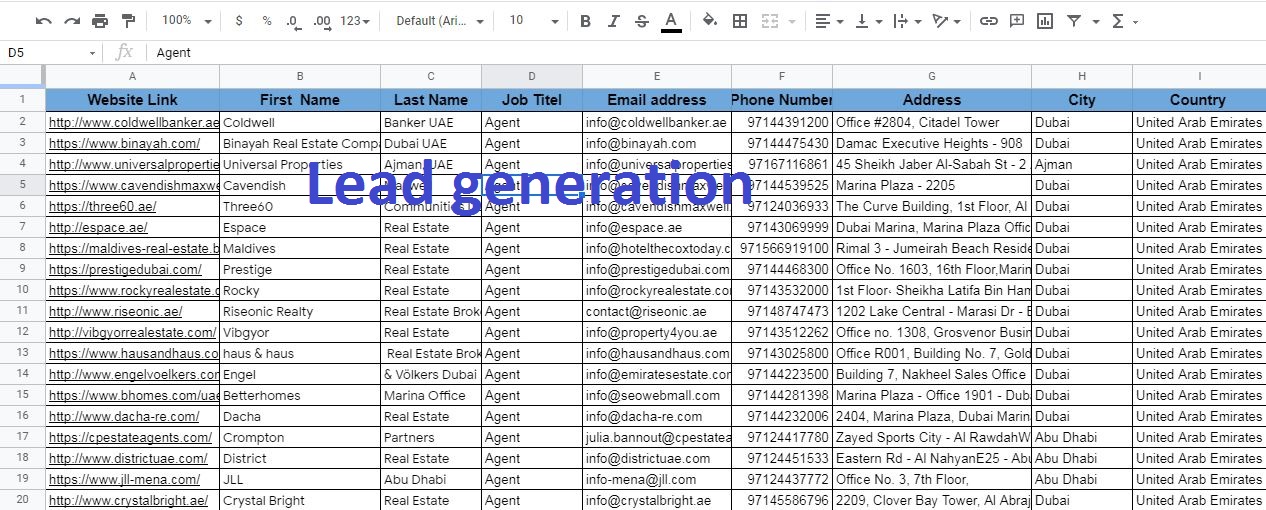
Task: Follow the https://espace.ae/ website link
Action: 98,227
